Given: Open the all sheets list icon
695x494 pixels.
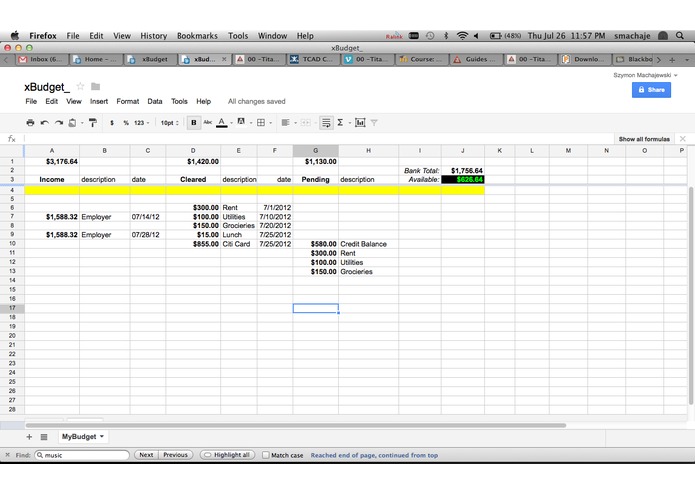Looking at the screenshot, I should pos(44,437).
